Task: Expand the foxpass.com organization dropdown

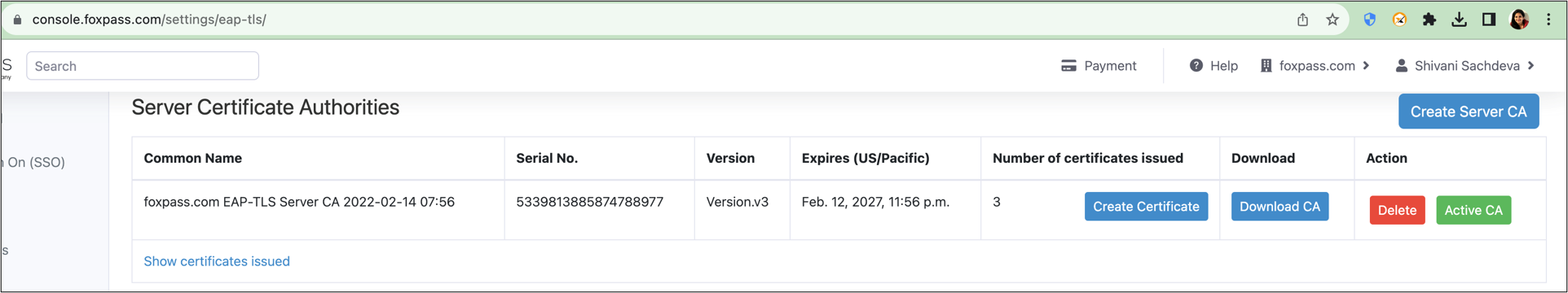Action: (x=1315, y=66)
